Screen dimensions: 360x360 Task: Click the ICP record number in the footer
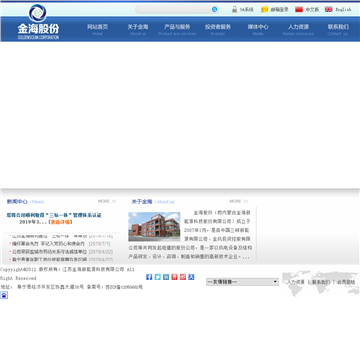(124, 287)
